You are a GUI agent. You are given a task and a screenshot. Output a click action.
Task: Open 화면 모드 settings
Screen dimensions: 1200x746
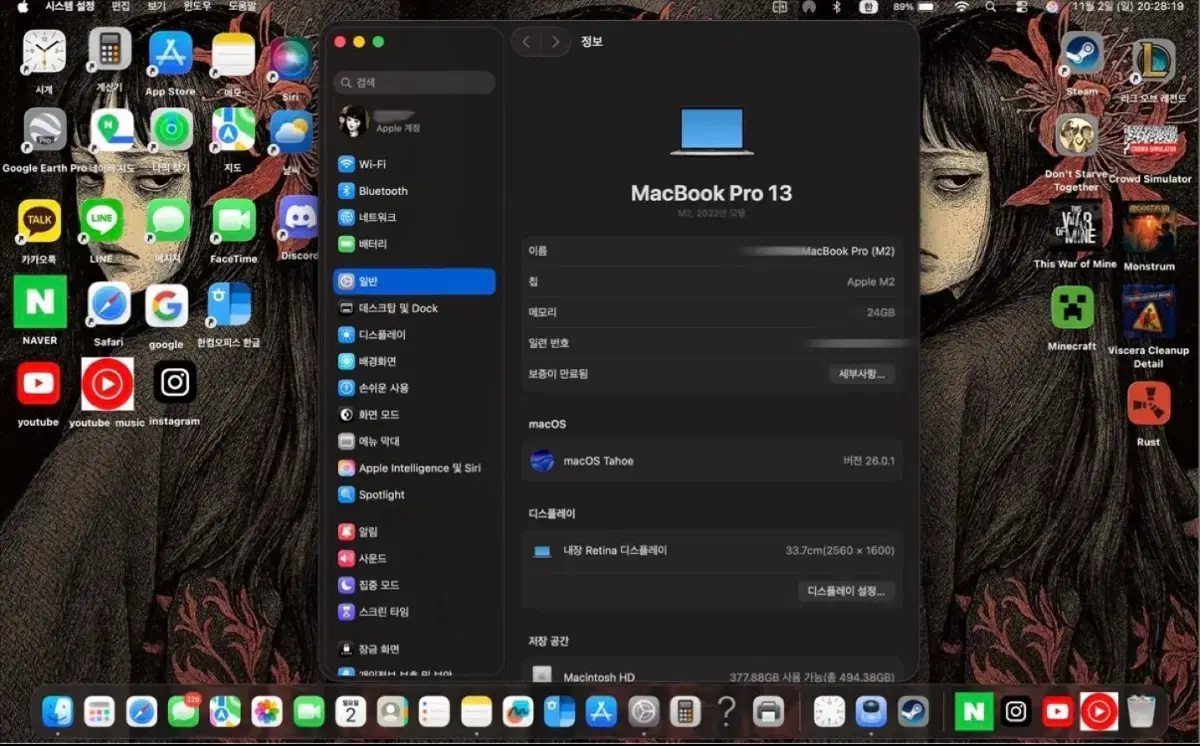point(414,414)
